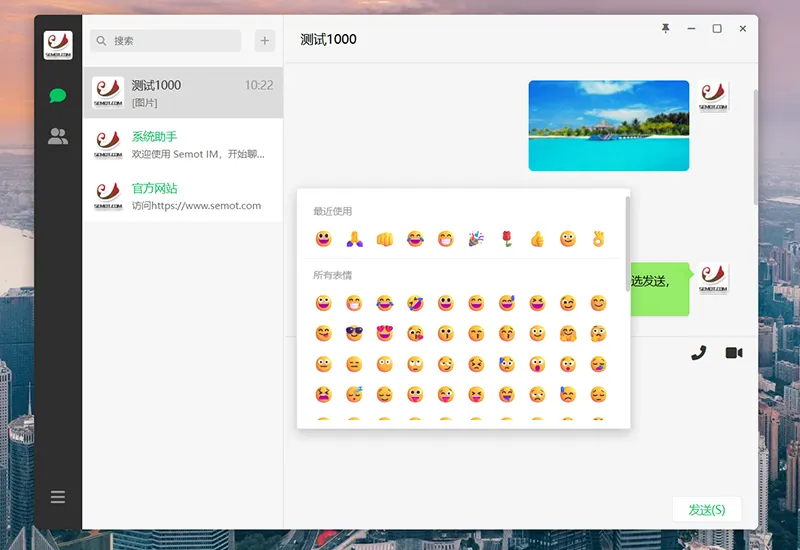800x550 pixels.
Task: Open the chats tab in sidebar
Action: 58,96
